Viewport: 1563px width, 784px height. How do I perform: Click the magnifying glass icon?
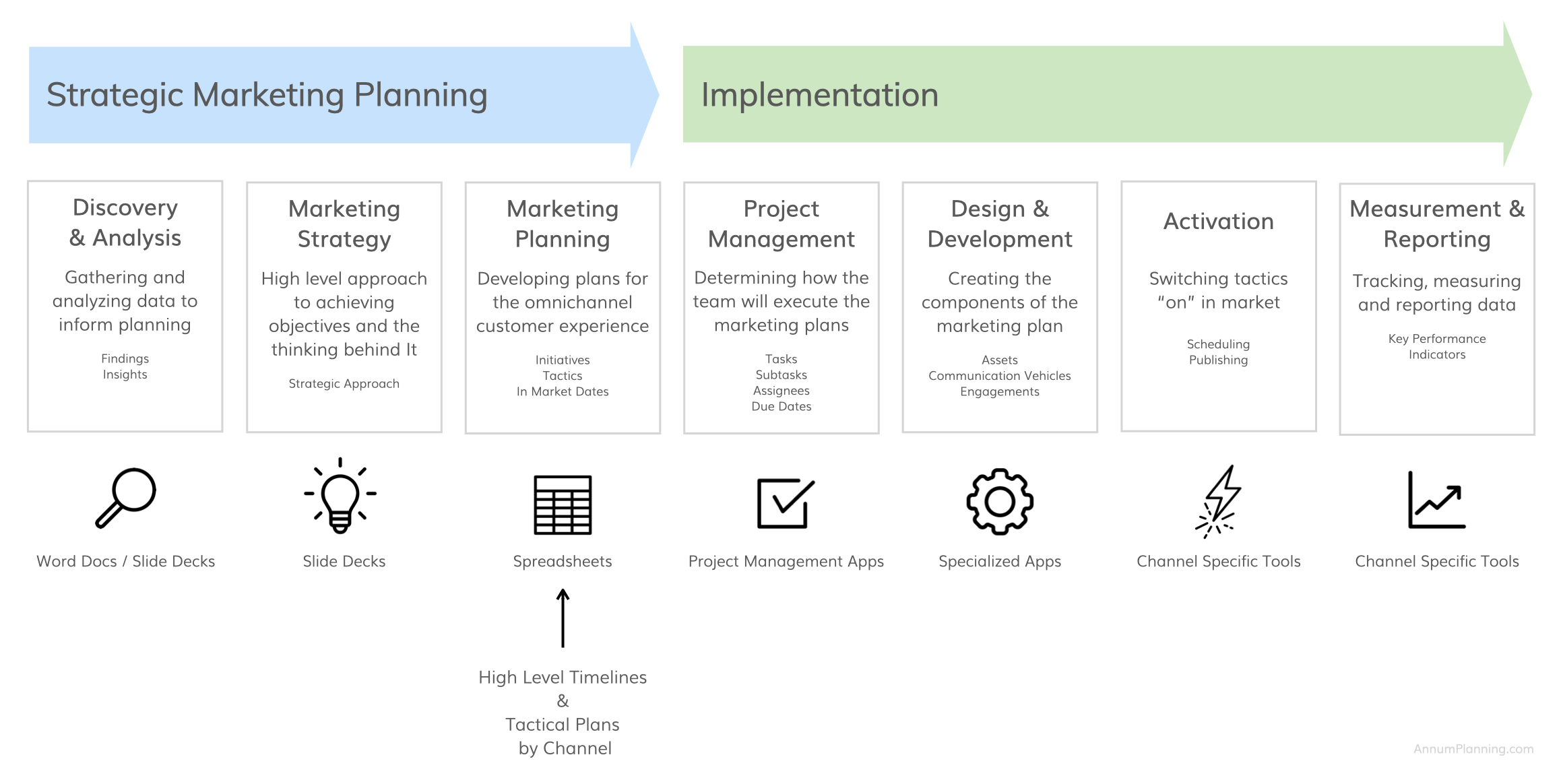click(x=125, y=498)
